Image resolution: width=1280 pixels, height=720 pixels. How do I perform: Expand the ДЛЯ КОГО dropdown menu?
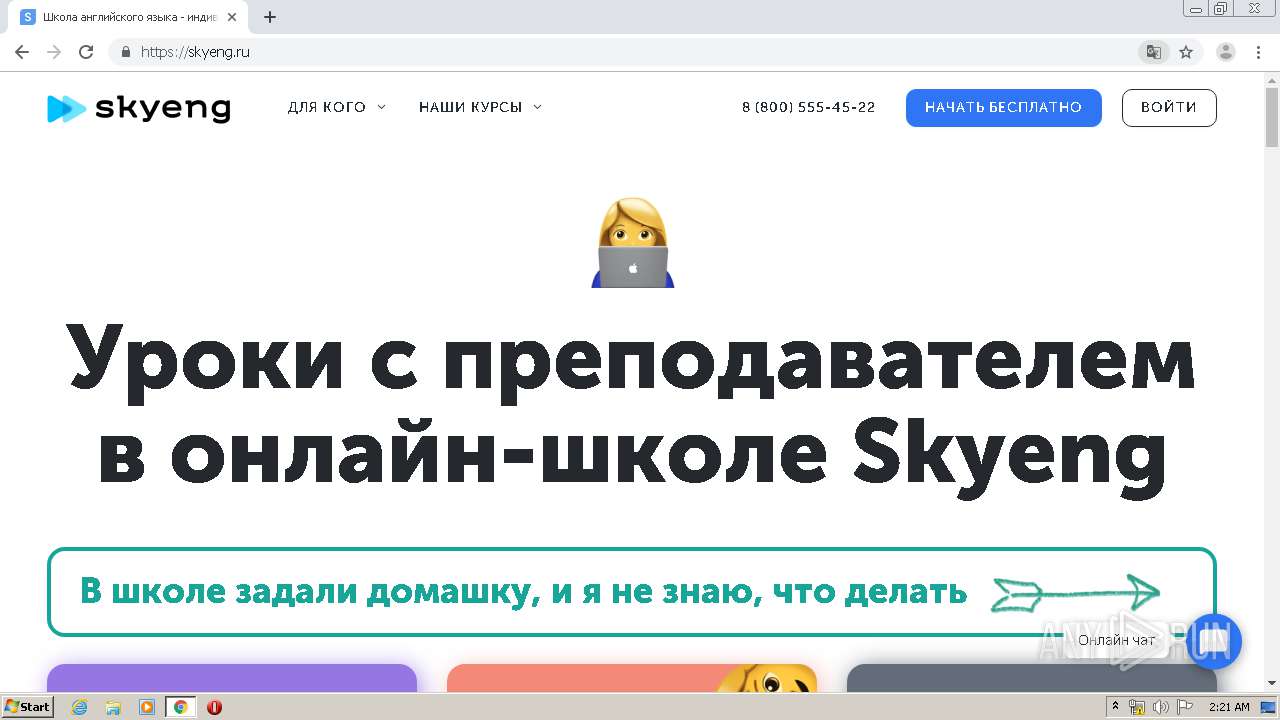click(336, 107)
